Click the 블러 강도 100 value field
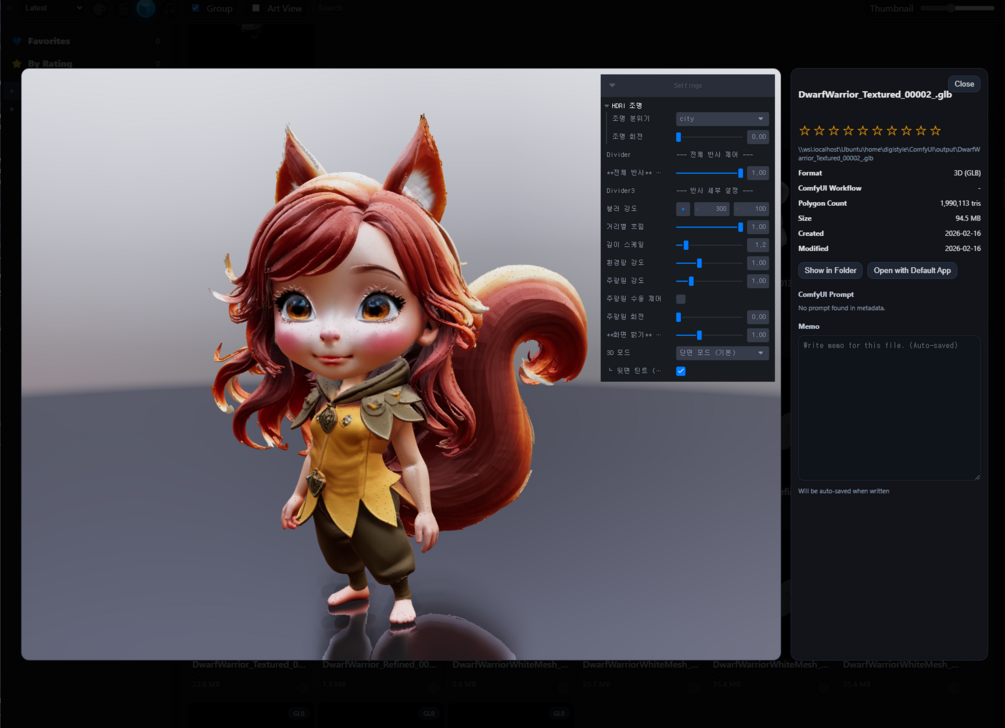 click(751, 209)
